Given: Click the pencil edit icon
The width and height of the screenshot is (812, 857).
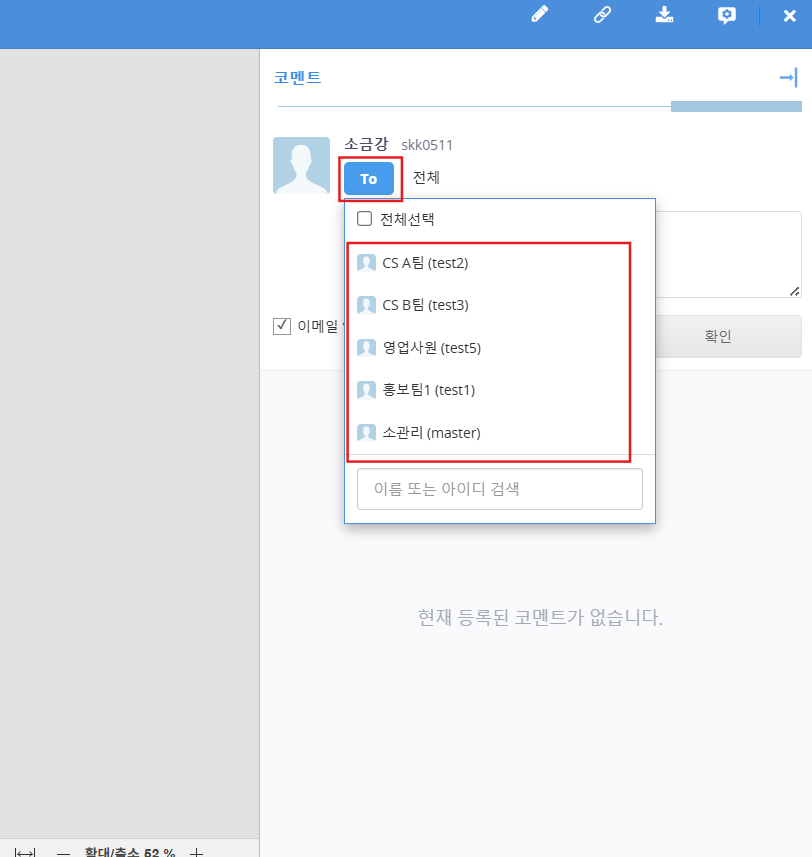Looking at the screenshot, I should point(540,15).
